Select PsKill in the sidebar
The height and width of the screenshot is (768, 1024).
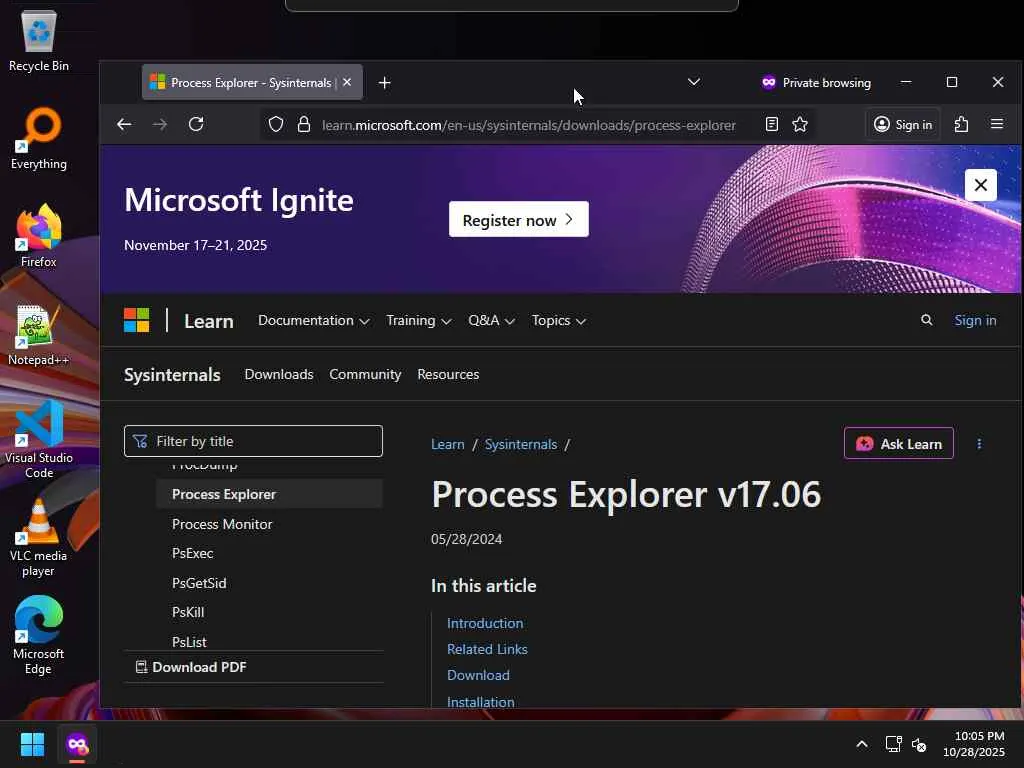(x=188, y=613)
